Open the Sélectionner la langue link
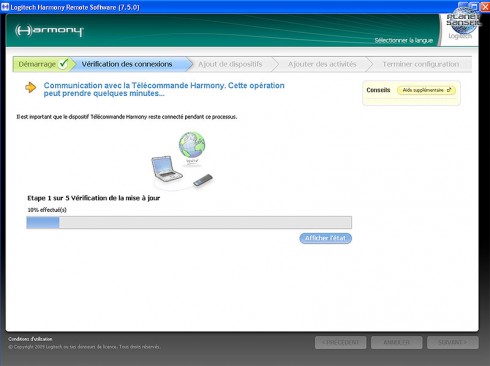The height and width of the screenshot is (366, 490). point(403,40)
